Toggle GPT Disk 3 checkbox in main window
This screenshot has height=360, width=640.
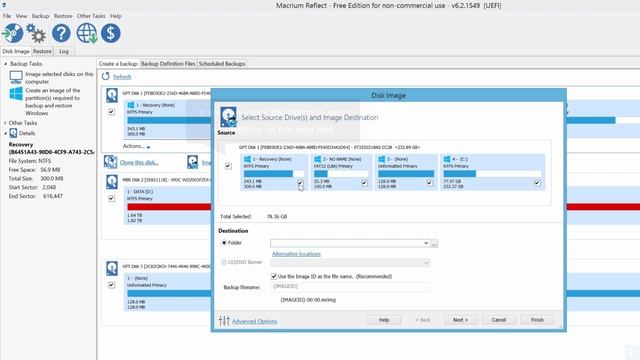(x=111, y=284)
